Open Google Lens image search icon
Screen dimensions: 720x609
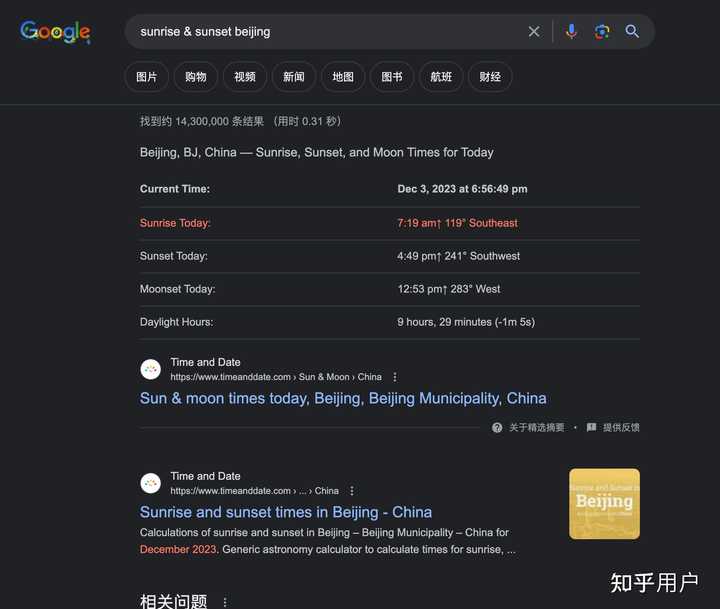tap(602, 32)
